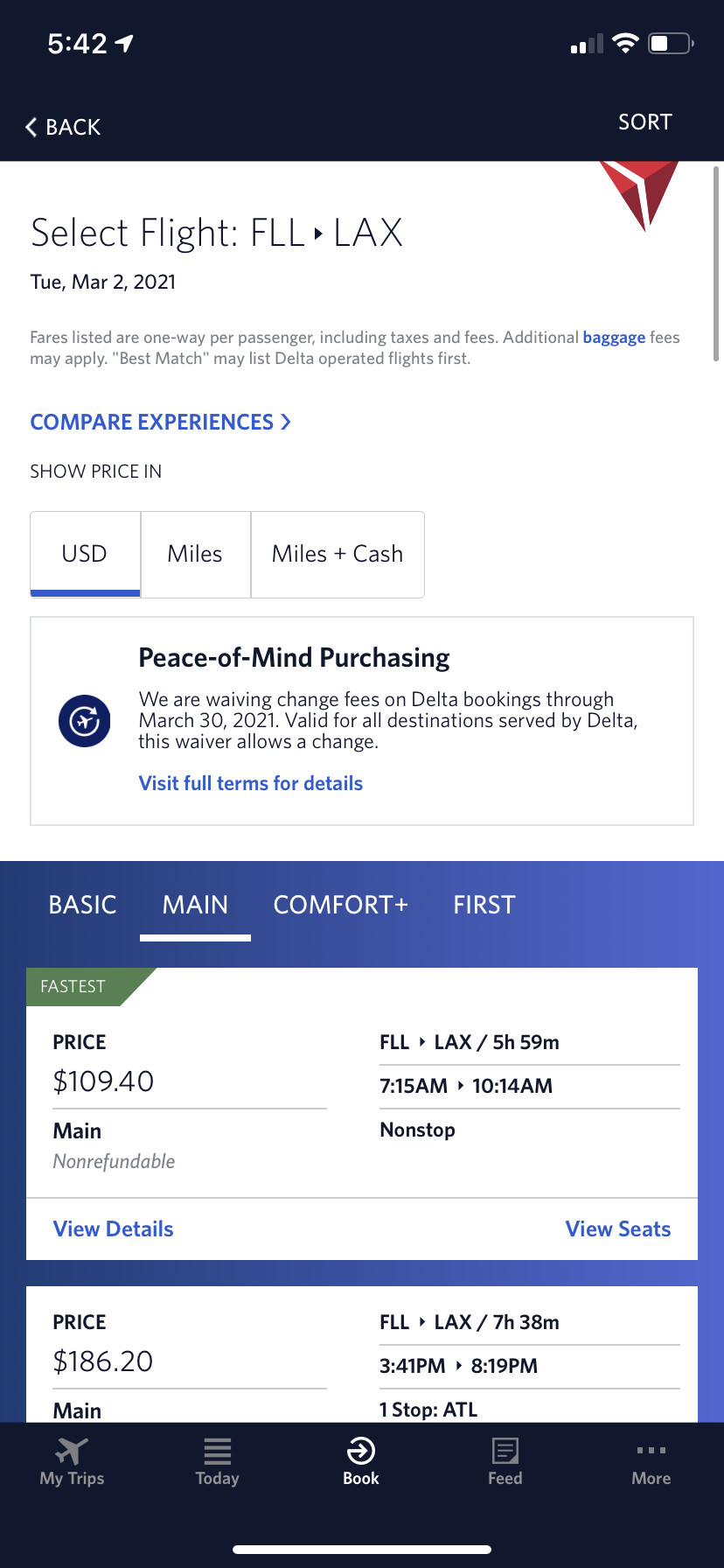Switch to the Comfort+ fare tab
724x1568 pixels.
click(x=341, y=905)
